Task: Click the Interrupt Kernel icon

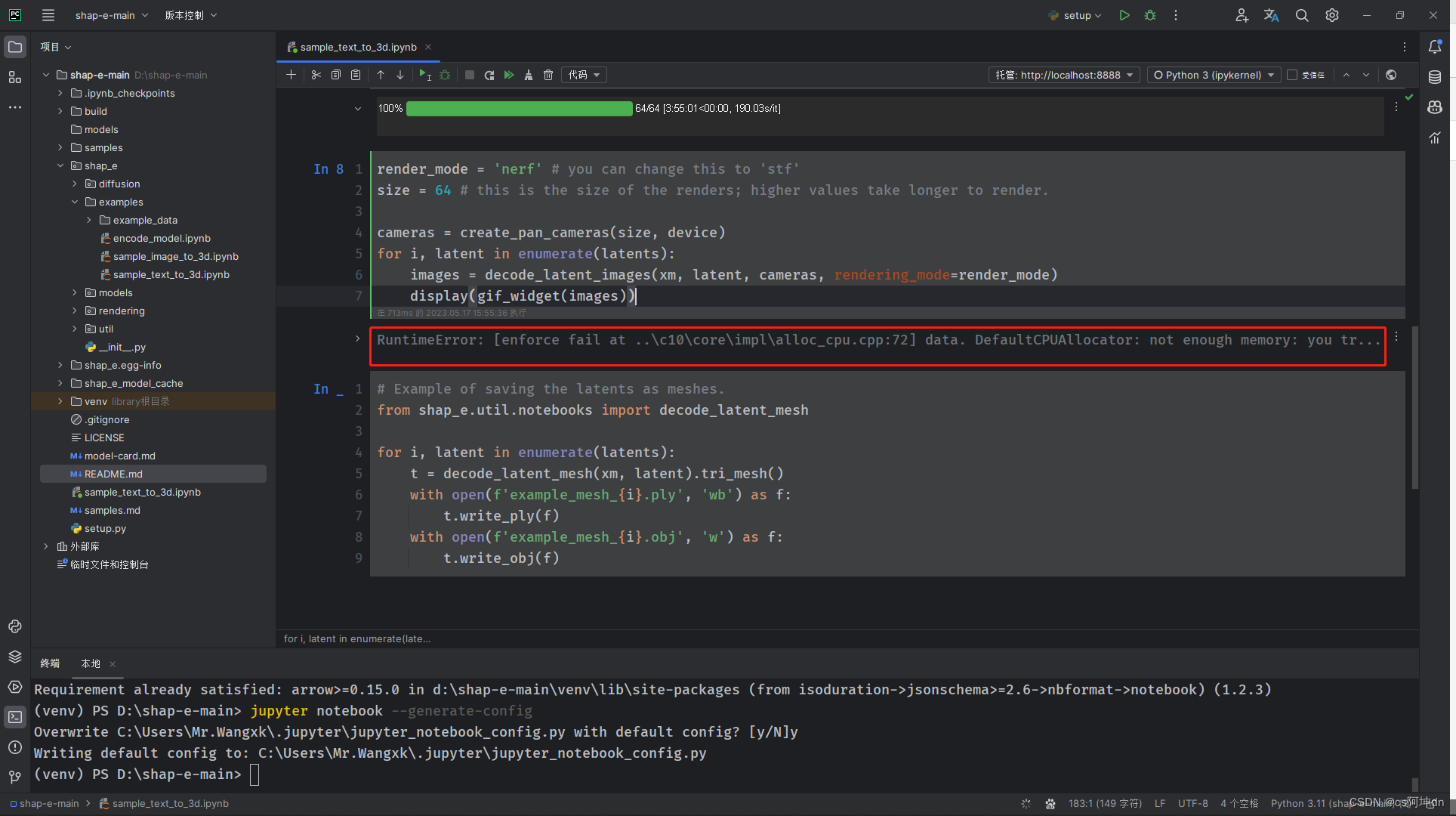Action: point(468,75)
